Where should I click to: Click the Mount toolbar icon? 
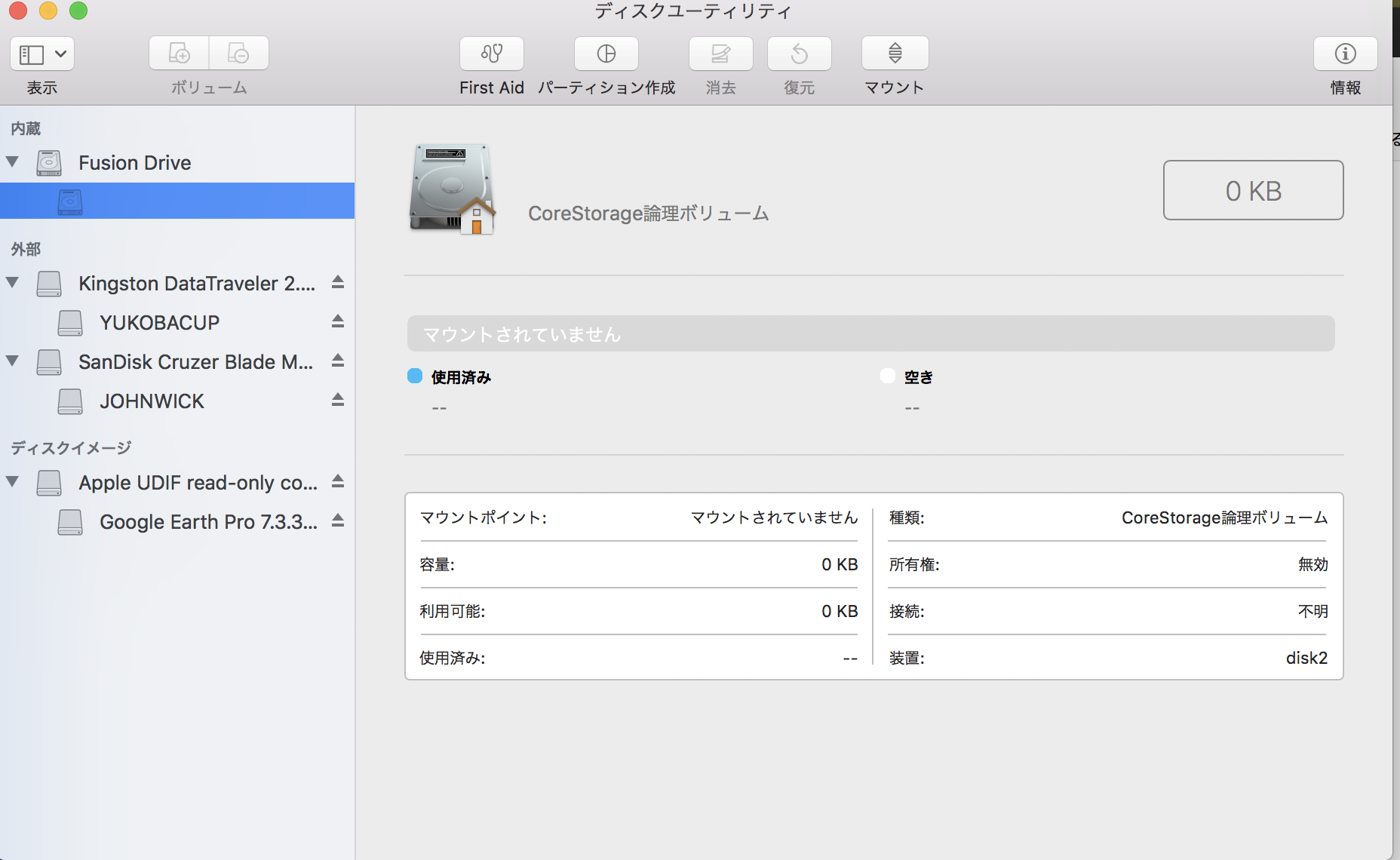click(x=895, y=54)
